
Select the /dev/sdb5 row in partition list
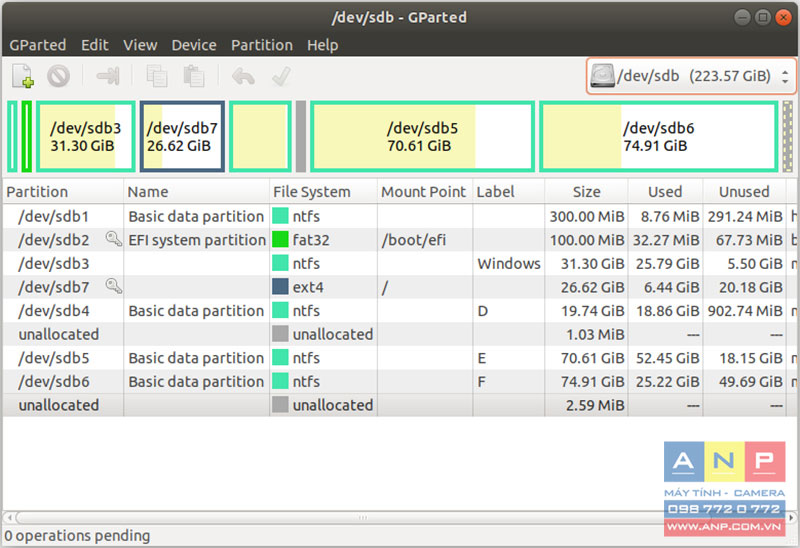coord(400,358)
